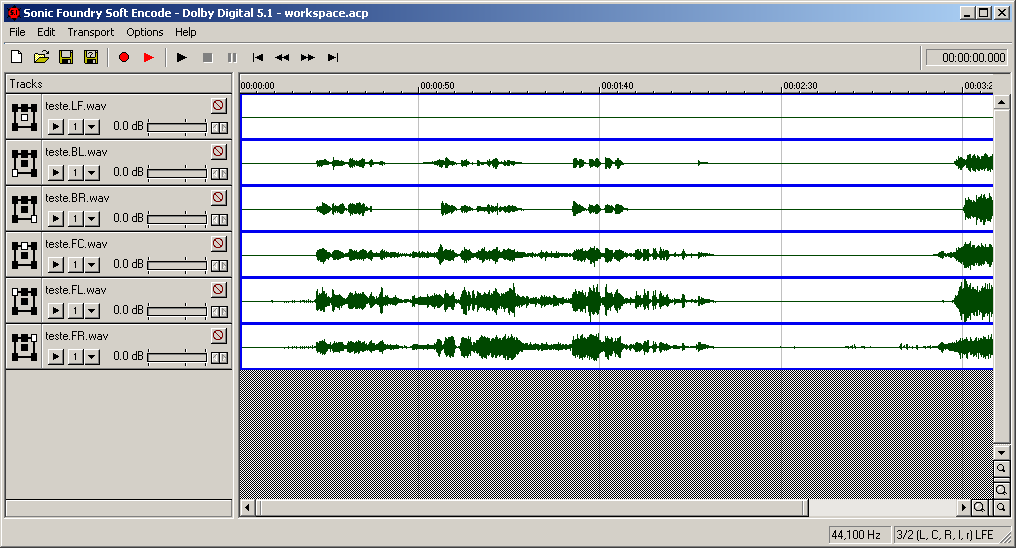Create a new project file
The width and height of the screenshot is (1016, 548).
coord(17,58)
